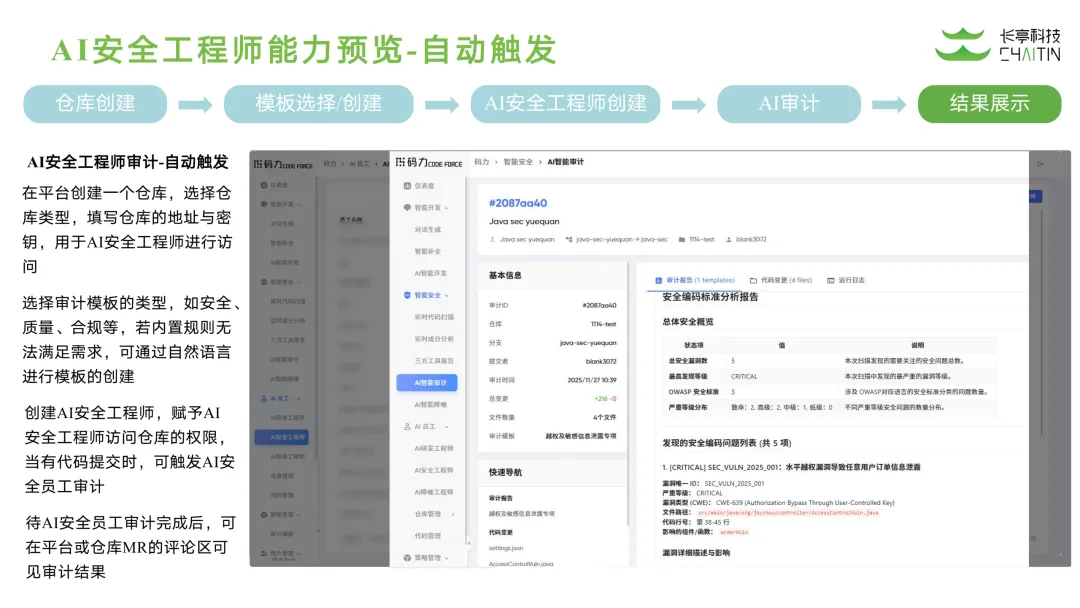This screenshot has height=608, width=1080.
Task: Click the green 结果展示 step pill
Action: click(989, 104)
